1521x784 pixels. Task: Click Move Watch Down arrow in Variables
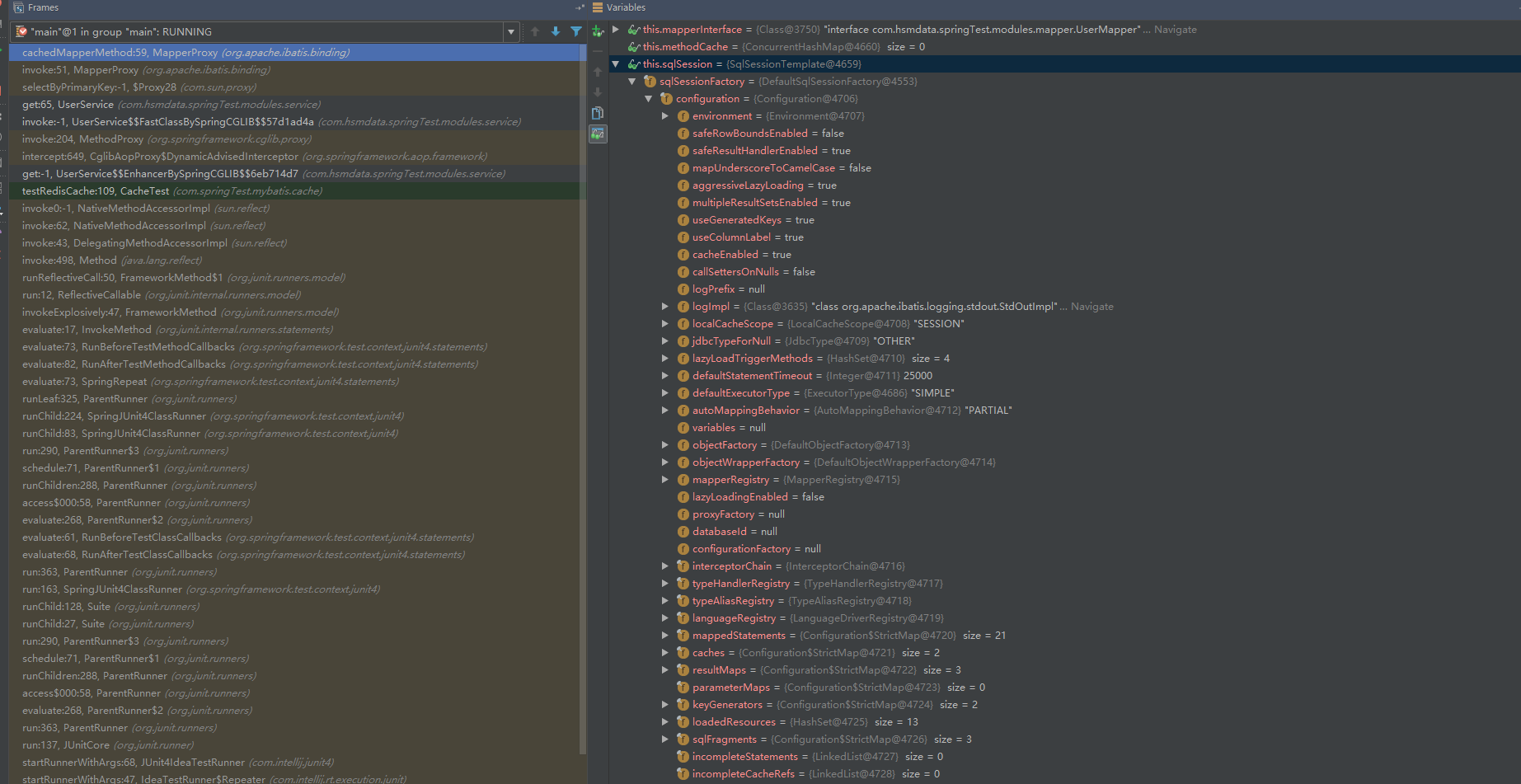pos(598,92)
